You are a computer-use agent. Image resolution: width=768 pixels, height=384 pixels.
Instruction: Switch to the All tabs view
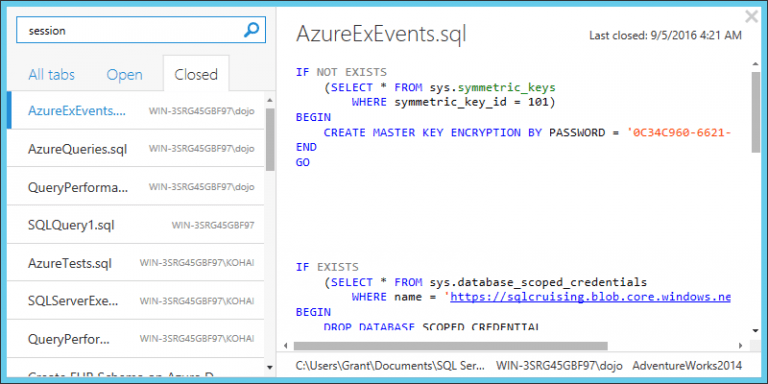click(51, 75)
